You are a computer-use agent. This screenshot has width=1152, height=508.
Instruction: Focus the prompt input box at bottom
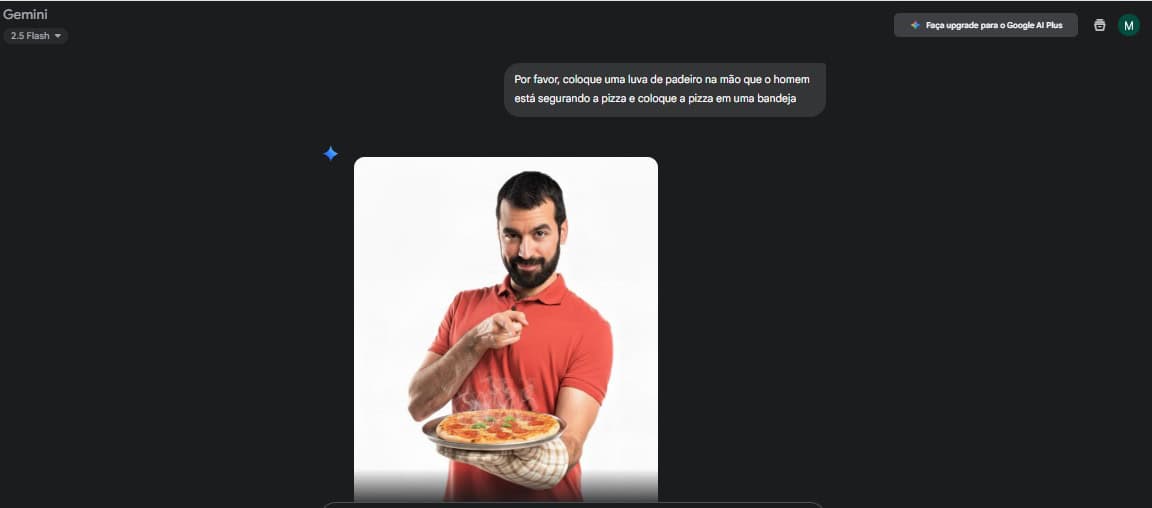click(573, 505)
